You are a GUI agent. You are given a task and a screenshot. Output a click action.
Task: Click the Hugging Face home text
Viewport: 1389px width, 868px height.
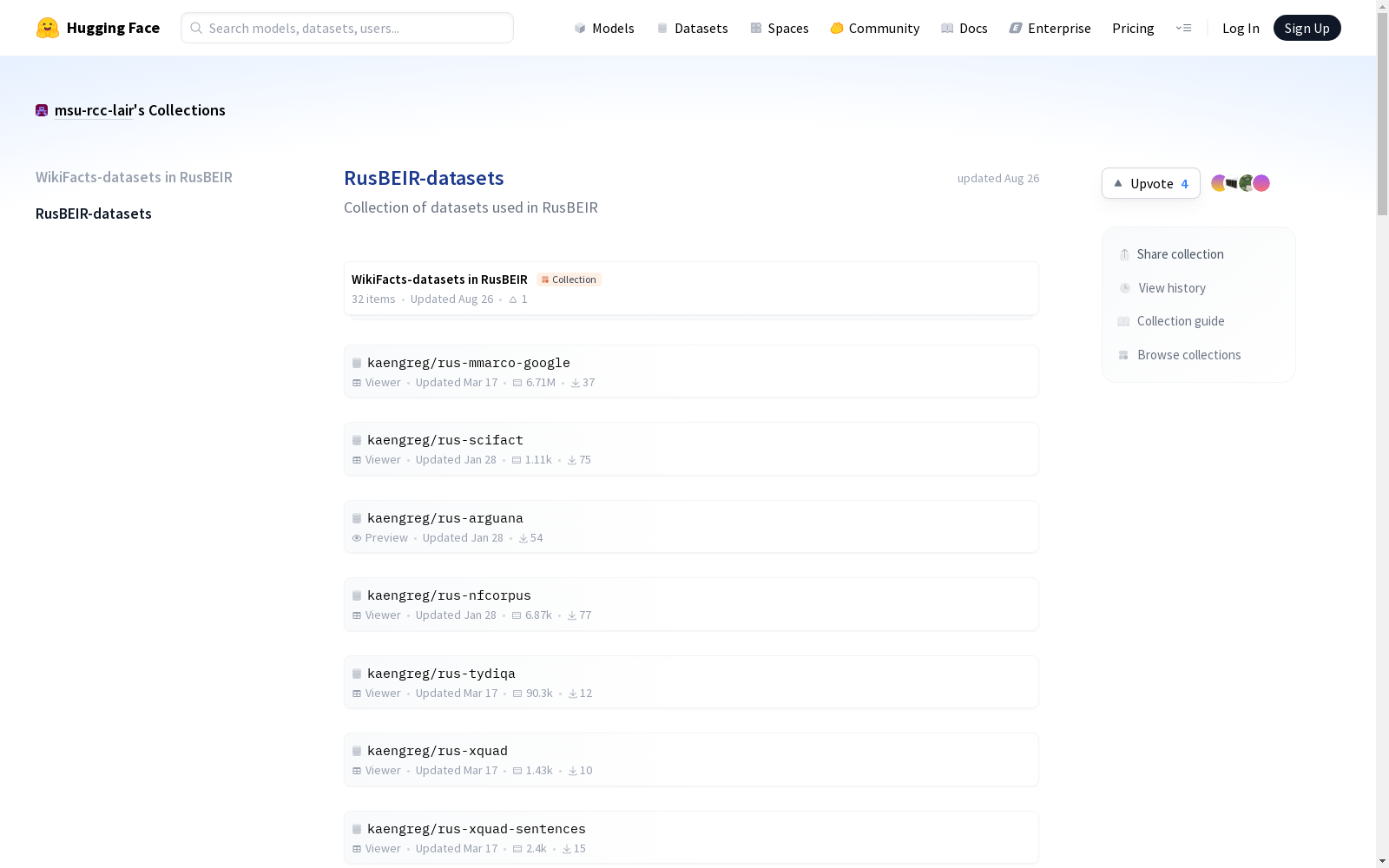(113, 28)
